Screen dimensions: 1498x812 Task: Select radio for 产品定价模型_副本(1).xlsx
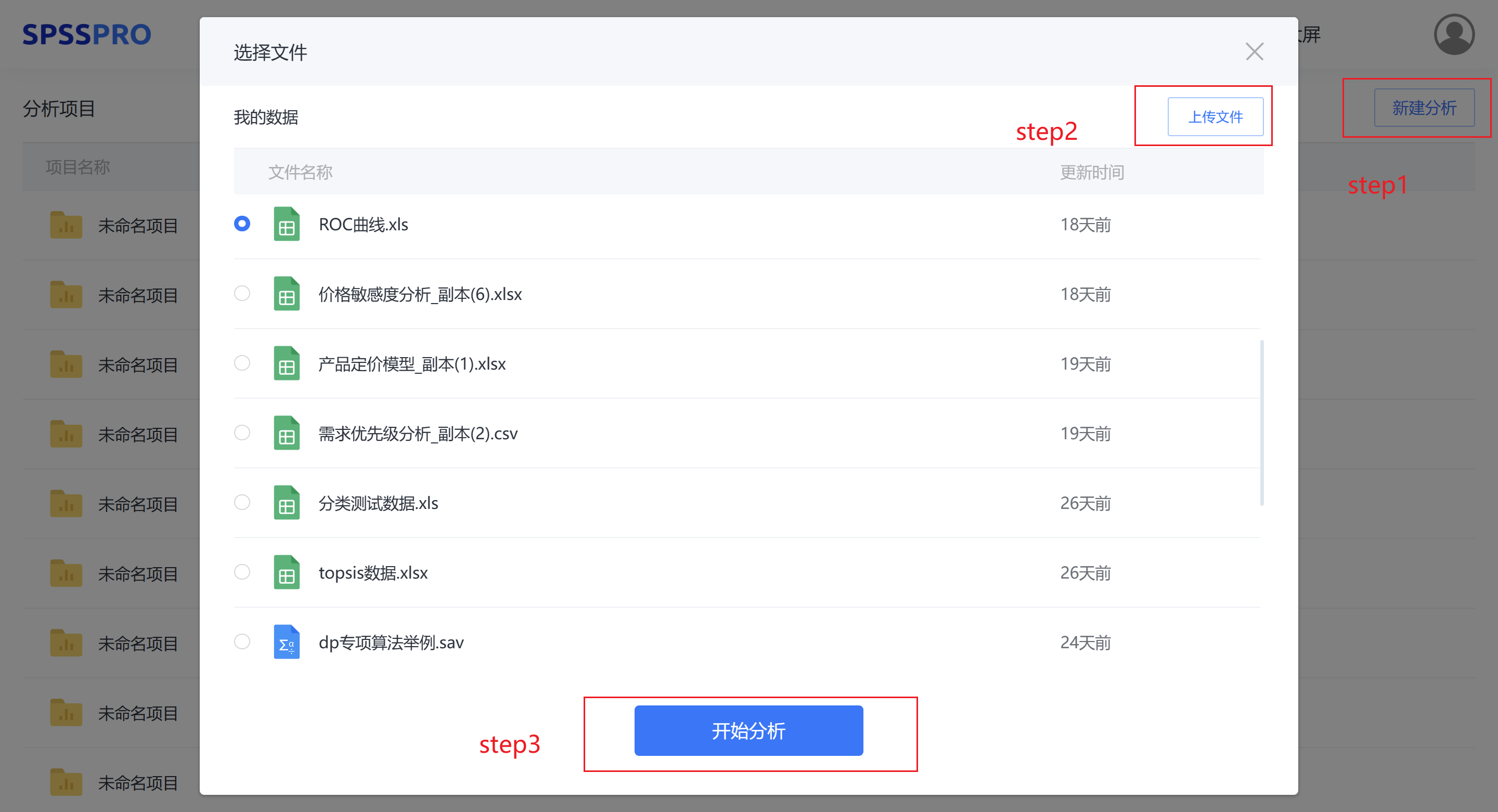pos(242,363)
